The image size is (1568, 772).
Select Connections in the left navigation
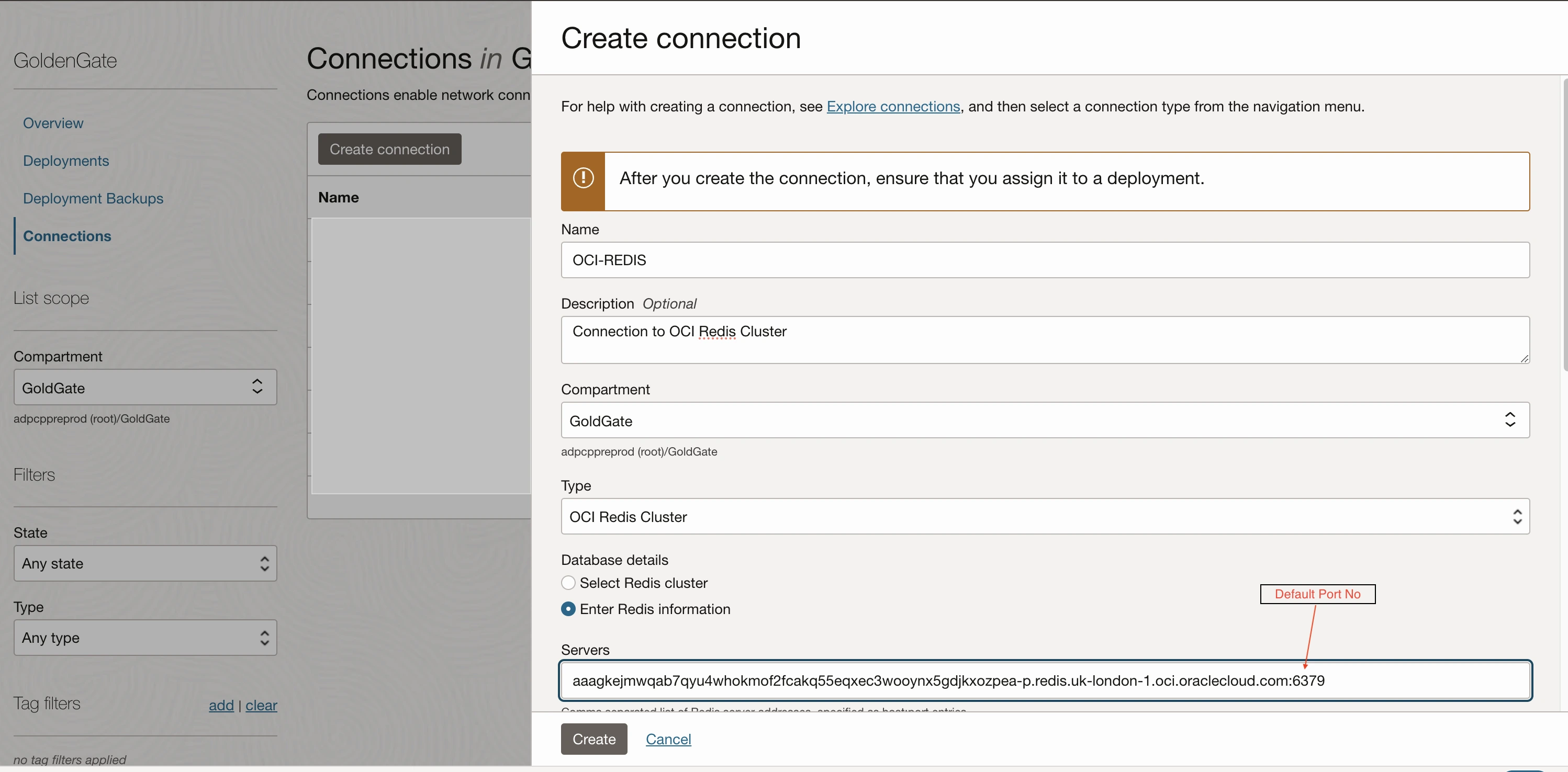pyautogui.click(x=67, y=236)
